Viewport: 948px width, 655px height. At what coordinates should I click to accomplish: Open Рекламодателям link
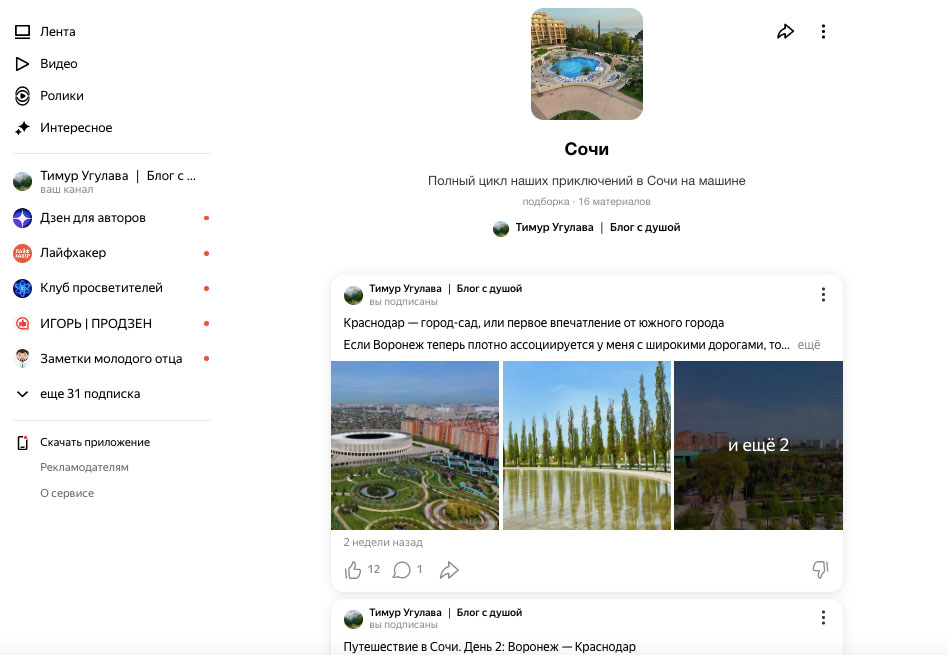click(84, 467)
